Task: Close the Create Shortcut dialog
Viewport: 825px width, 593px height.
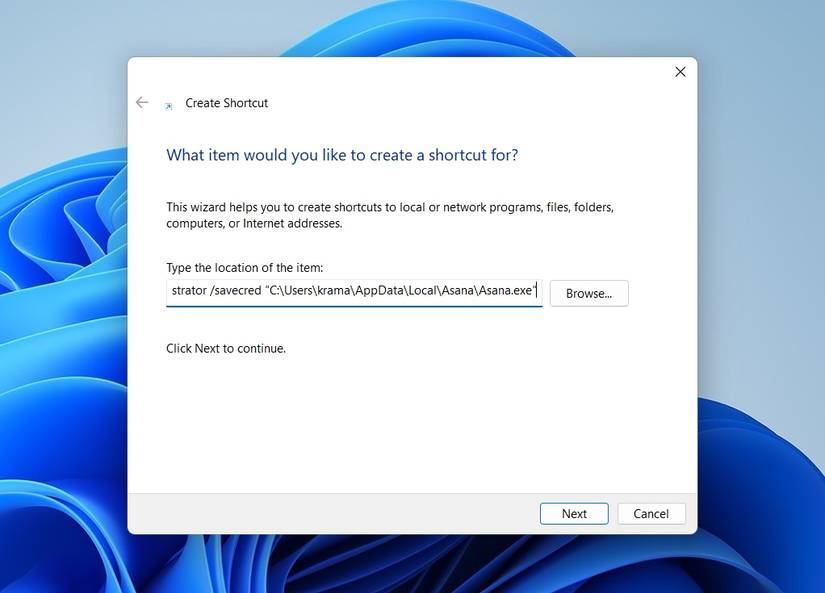Action: (x=680, y=72)
